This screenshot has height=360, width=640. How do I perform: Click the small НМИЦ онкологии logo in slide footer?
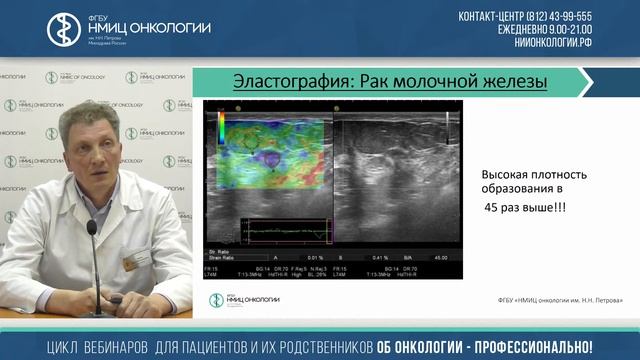point(244,300)
